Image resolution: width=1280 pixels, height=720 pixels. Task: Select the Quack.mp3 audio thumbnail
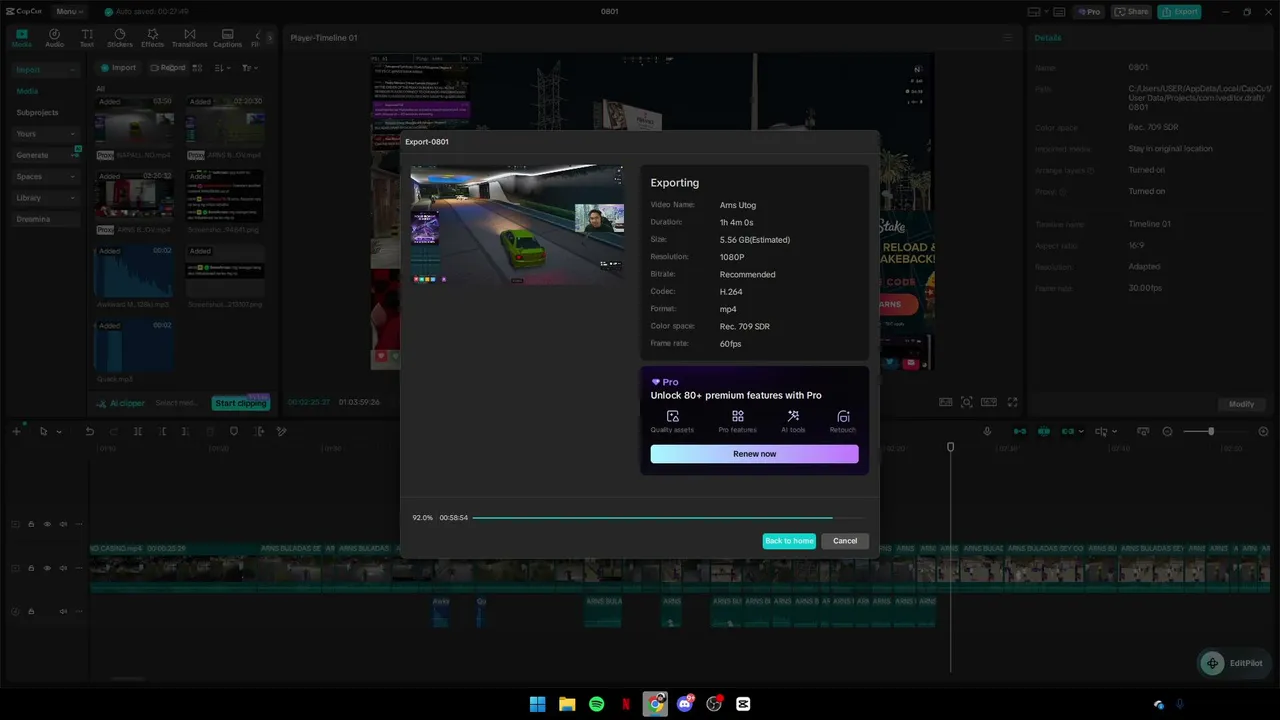click(134, 345)
